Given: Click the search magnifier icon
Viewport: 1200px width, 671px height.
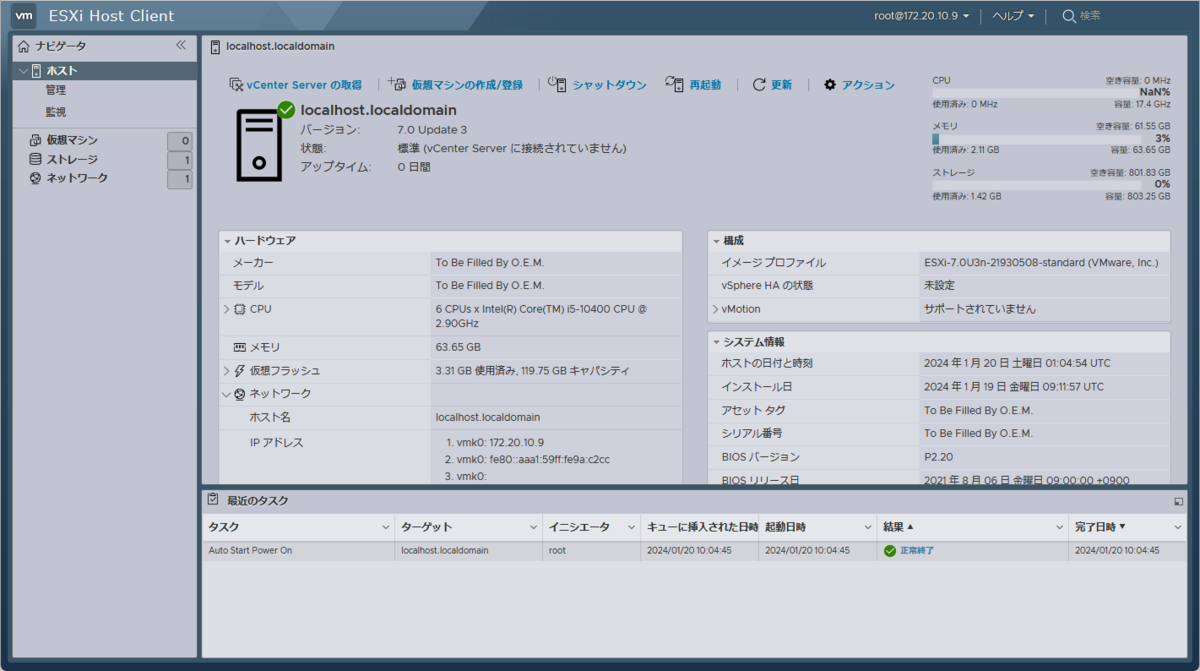Looking at the screenshot, I should (x=1069, y=16).
